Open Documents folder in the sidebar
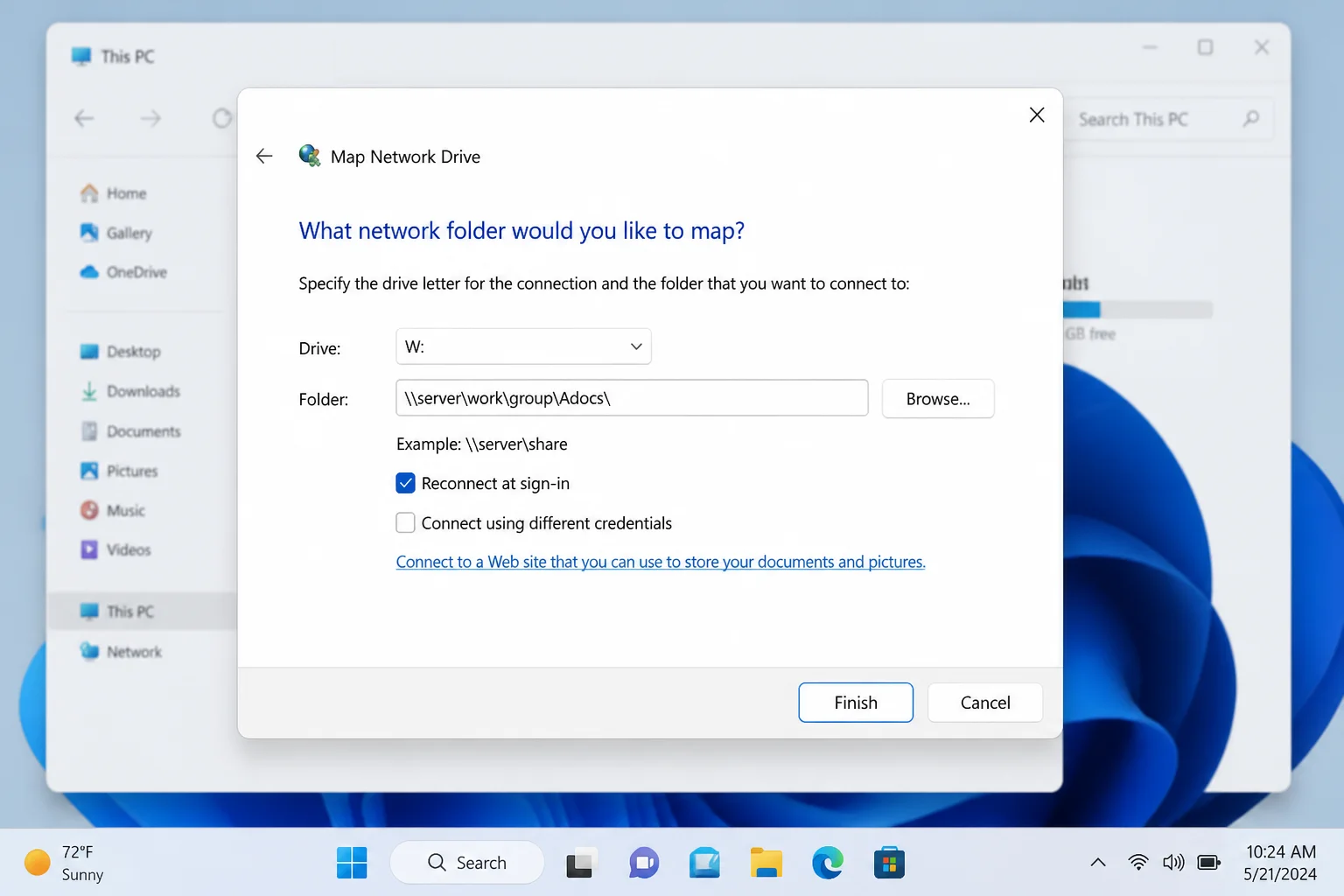 pyautogui.click(x=130, y=431)
